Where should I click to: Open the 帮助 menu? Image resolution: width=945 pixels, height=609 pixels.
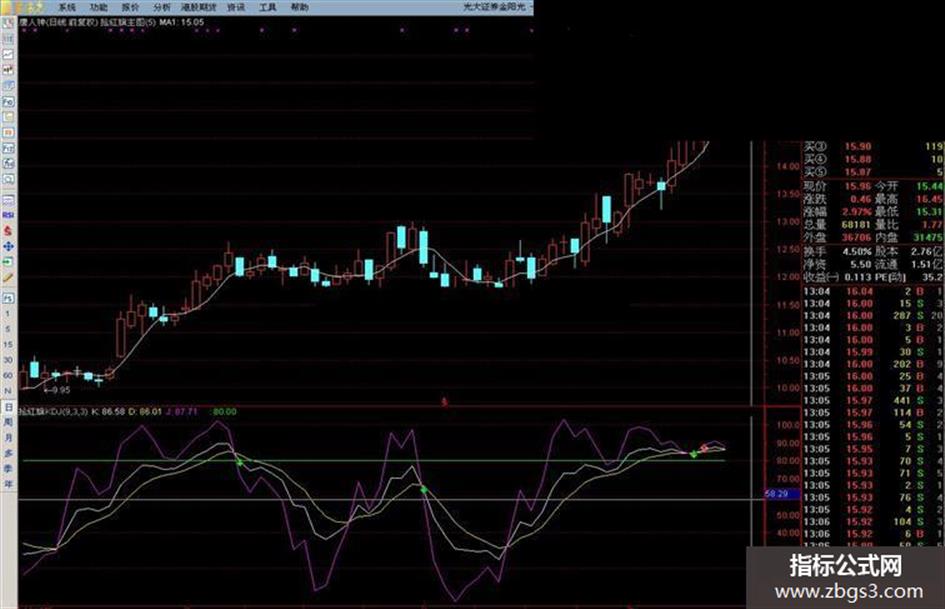click(300, 7)
